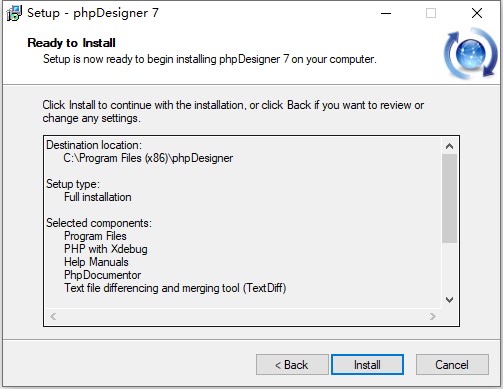
Task: Click the 'Destination location:' line
Action: pos(94,145)
